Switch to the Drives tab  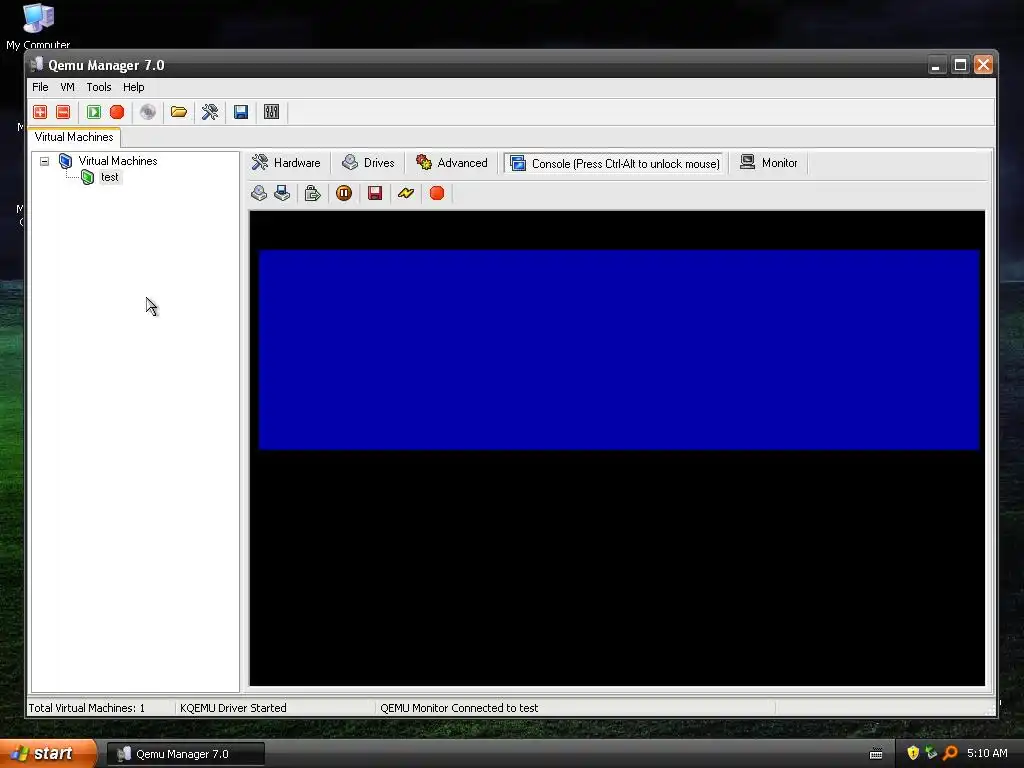(368, 163)
